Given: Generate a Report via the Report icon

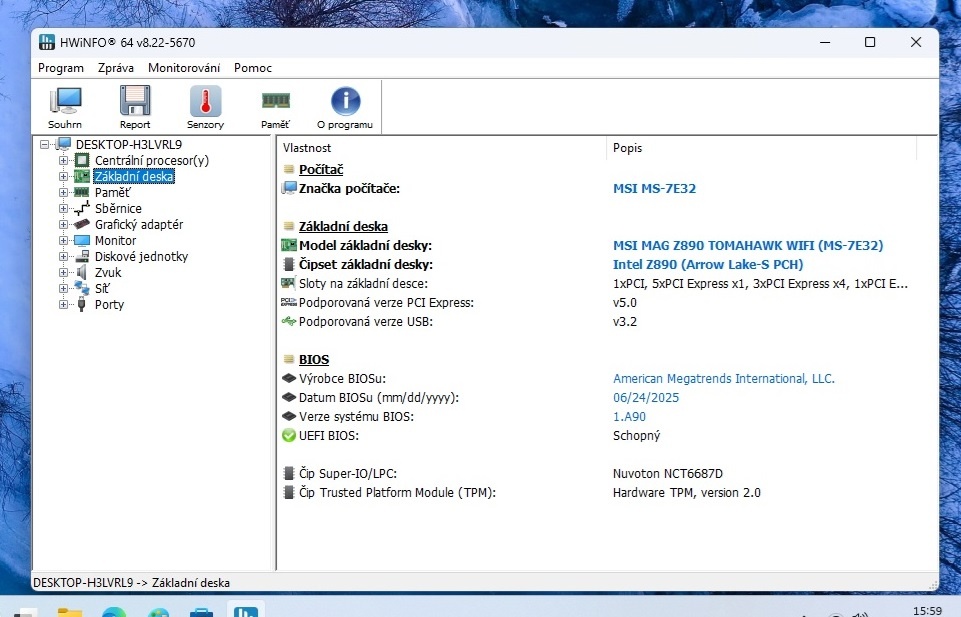Looking at the screenshot, I should click(x=134, y=105).
